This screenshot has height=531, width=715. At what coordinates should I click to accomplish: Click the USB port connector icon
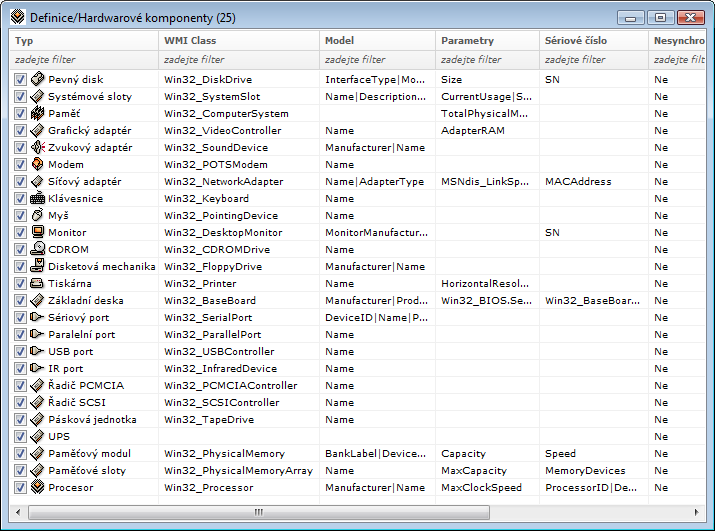coord(37,351)
